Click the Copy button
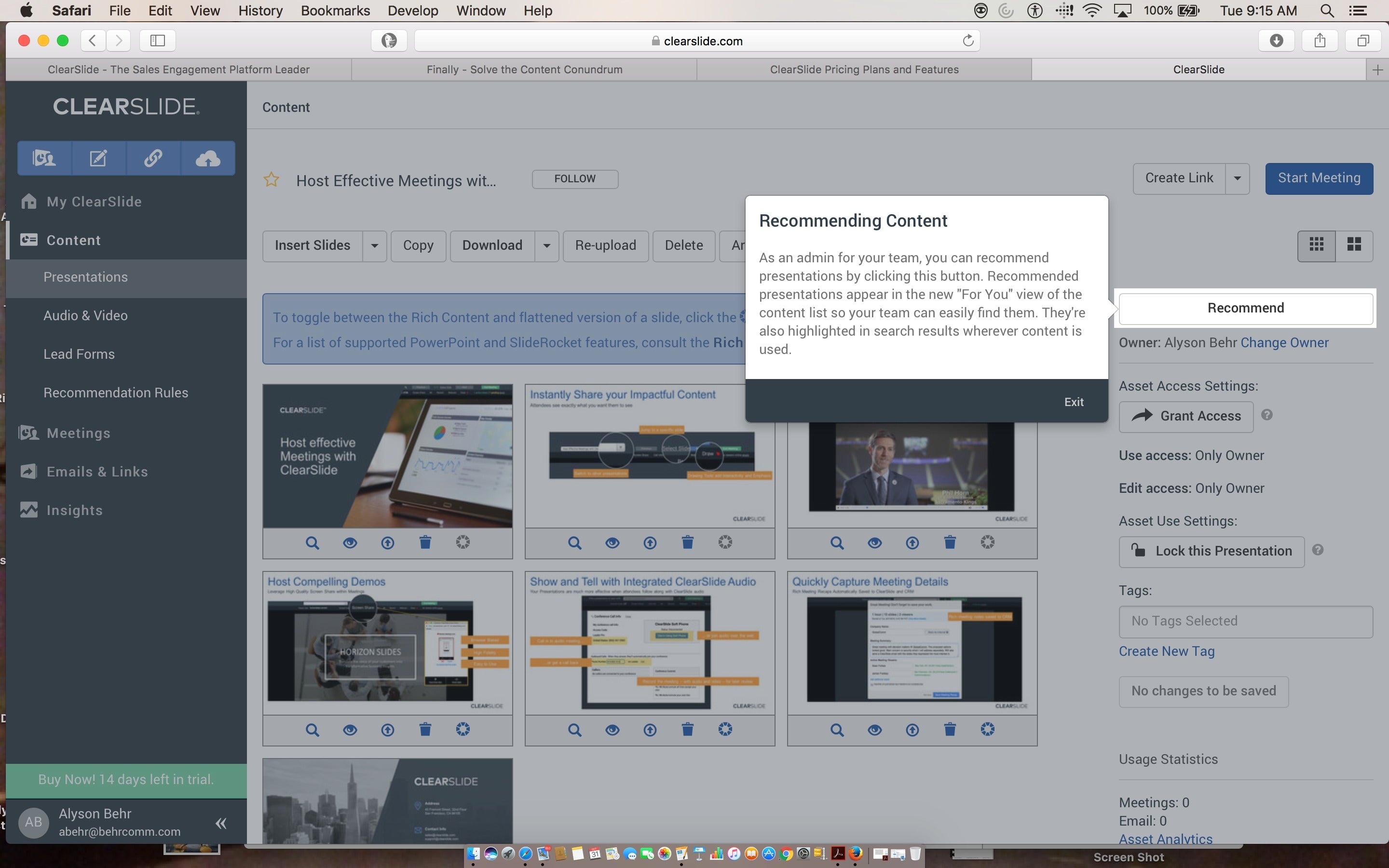The width and height of the screenshot is (1389, 868). pos(418,246)
